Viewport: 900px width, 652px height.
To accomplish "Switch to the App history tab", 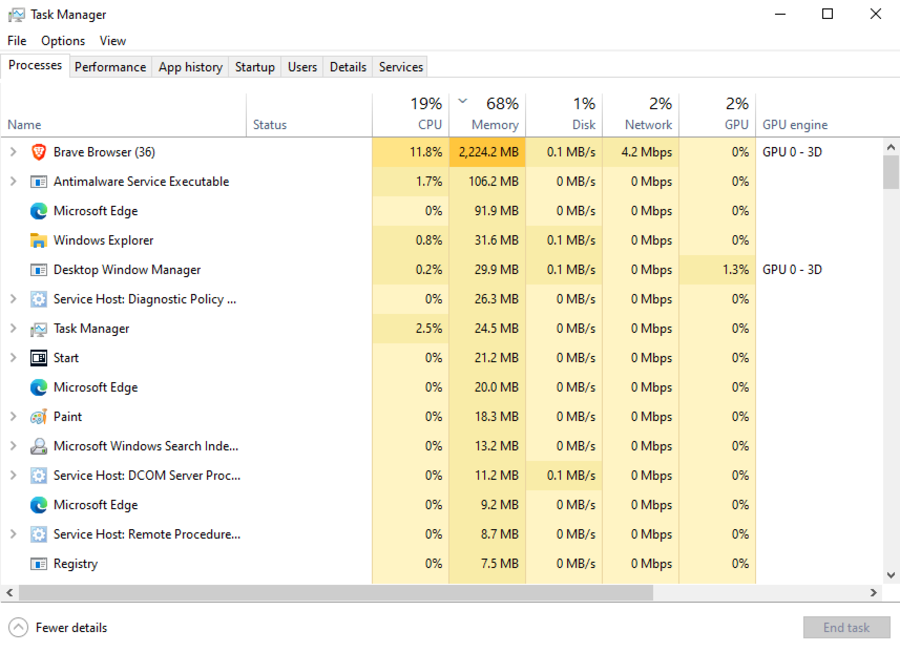I will (191, 67).
